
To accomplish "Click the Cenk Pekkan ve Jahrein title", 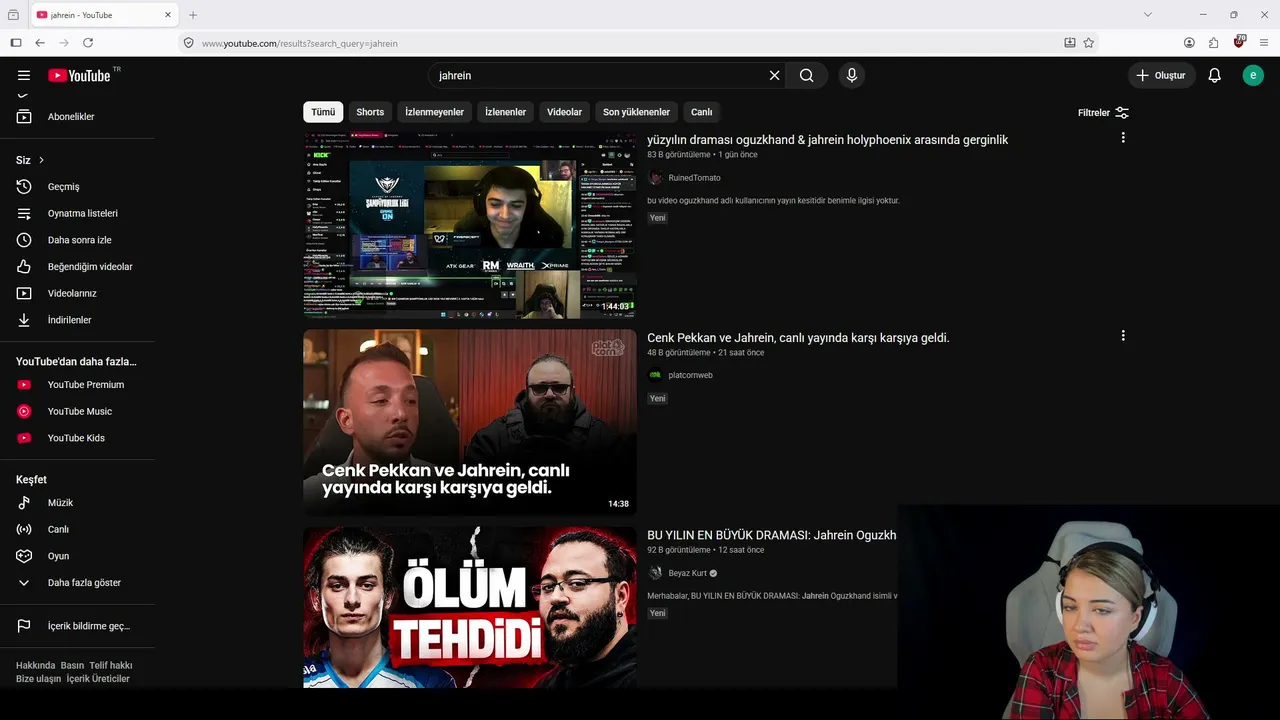I will [x=798, y=338].
